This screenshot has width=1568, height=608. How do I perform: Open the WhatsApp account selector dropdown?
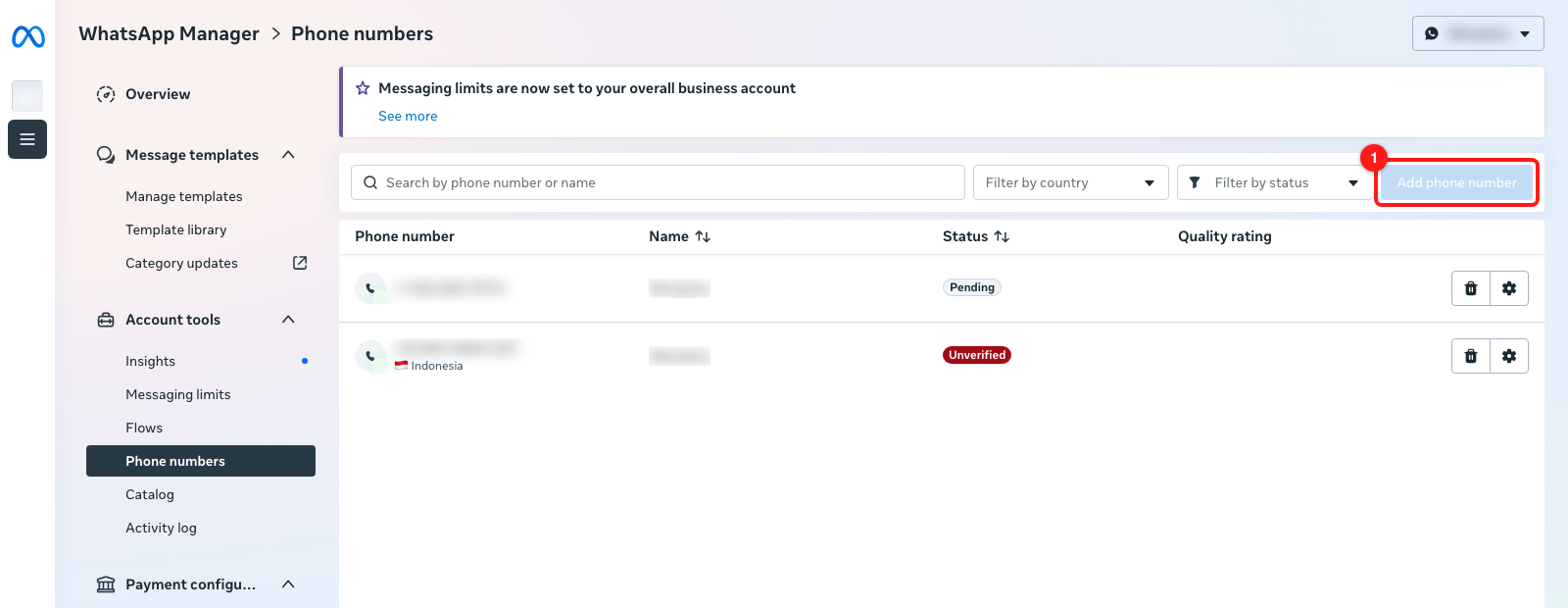tap(1478, 33)
